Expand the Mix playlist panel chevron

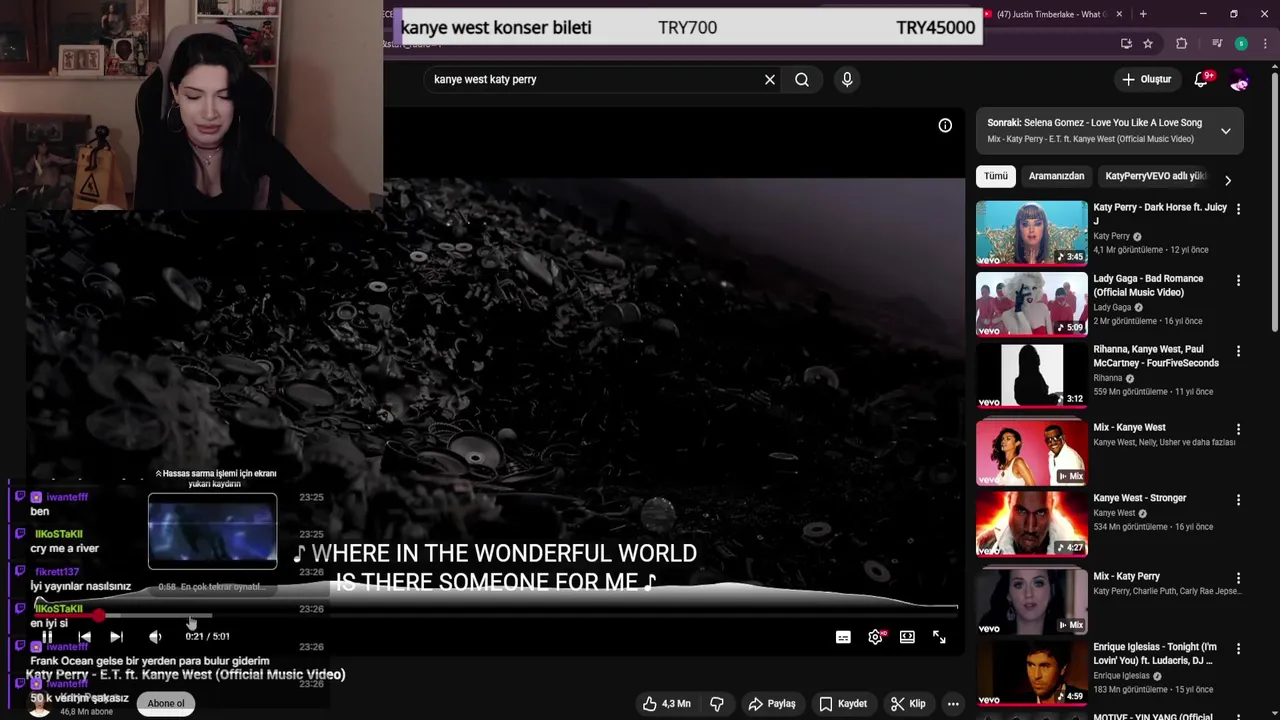click(x=1226, y=131)
